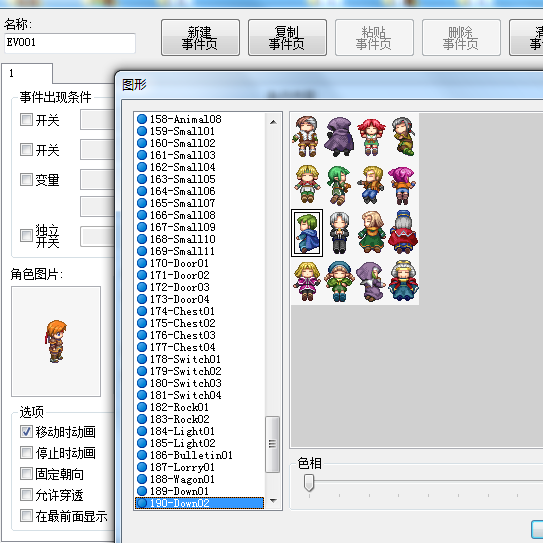Tick the 变量 condition checkbox
This screenshot has height=543, width=543.
tap(26, 179)
